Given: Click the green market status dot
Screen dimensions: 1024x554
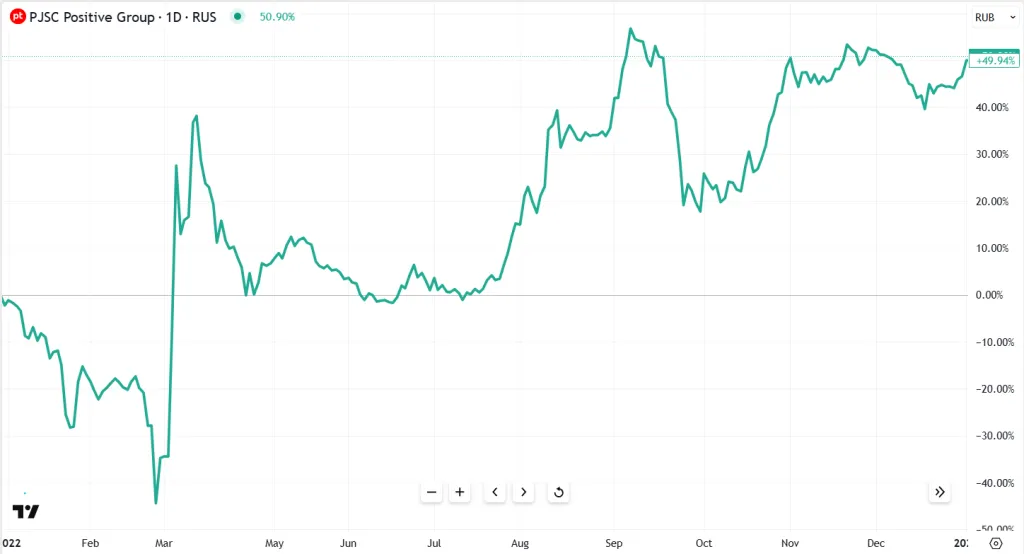Looking at the screenshot, I should (x=236, y=17).
